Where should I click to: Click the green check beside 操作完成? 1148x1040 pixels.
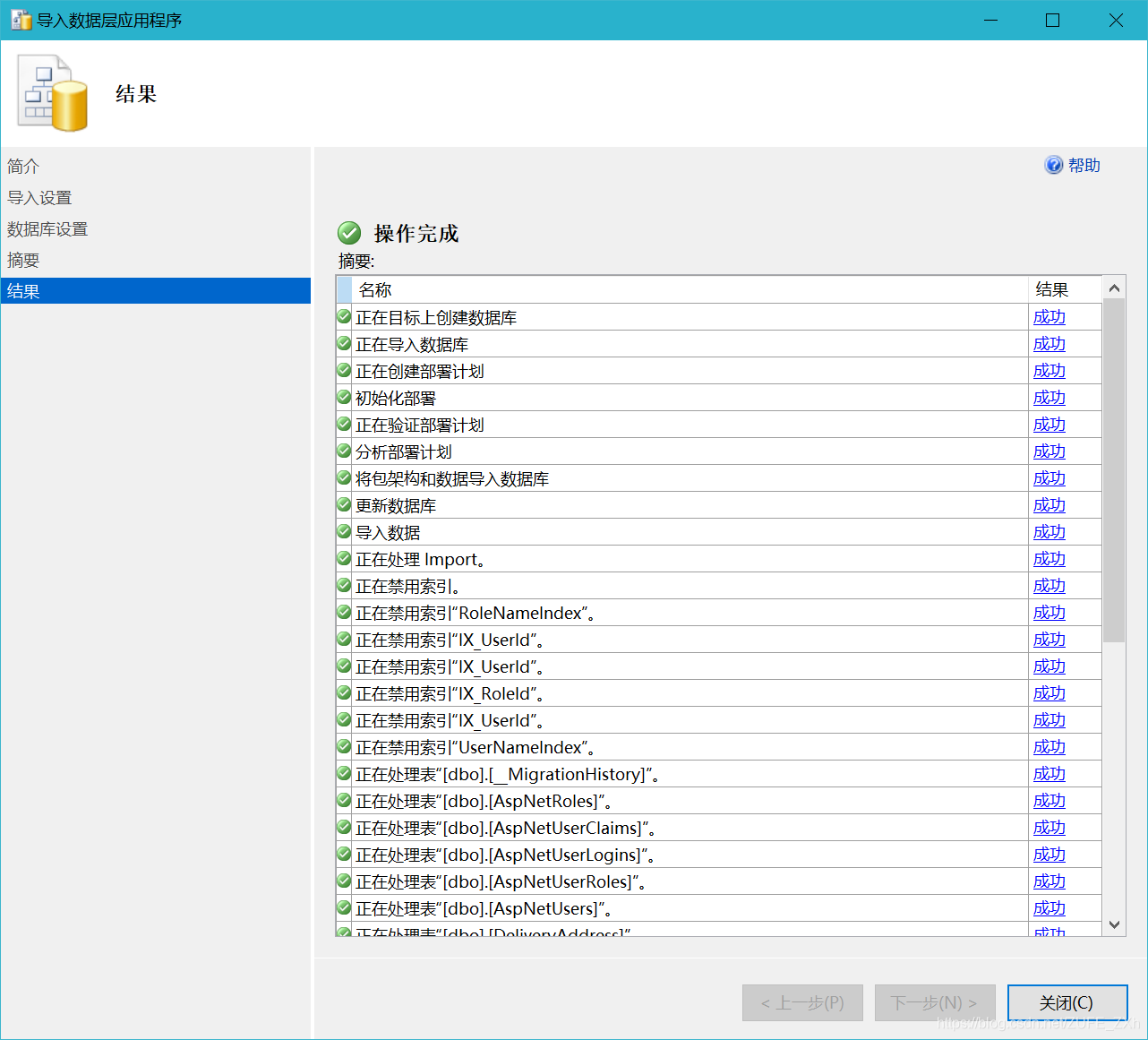coord(349,233)
